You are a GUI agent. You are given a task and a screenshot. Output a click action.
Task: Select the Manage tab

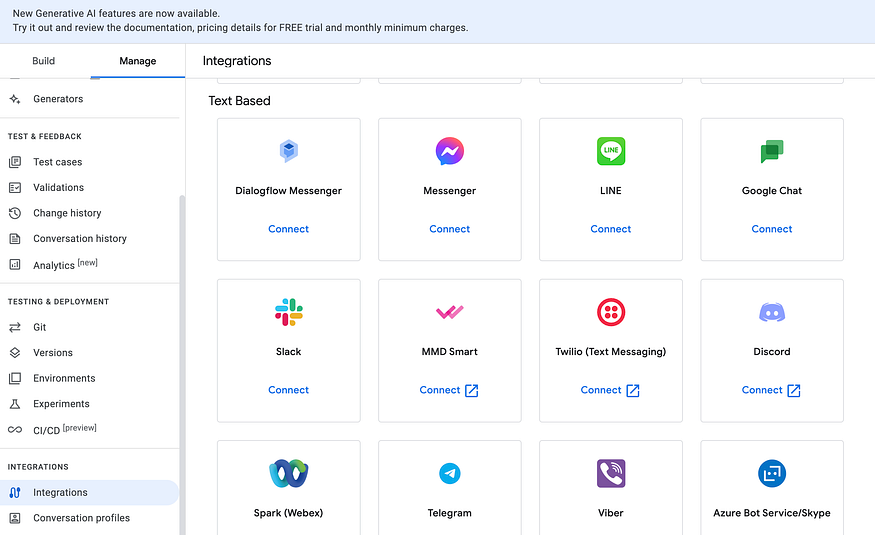(x=137, y=61)
